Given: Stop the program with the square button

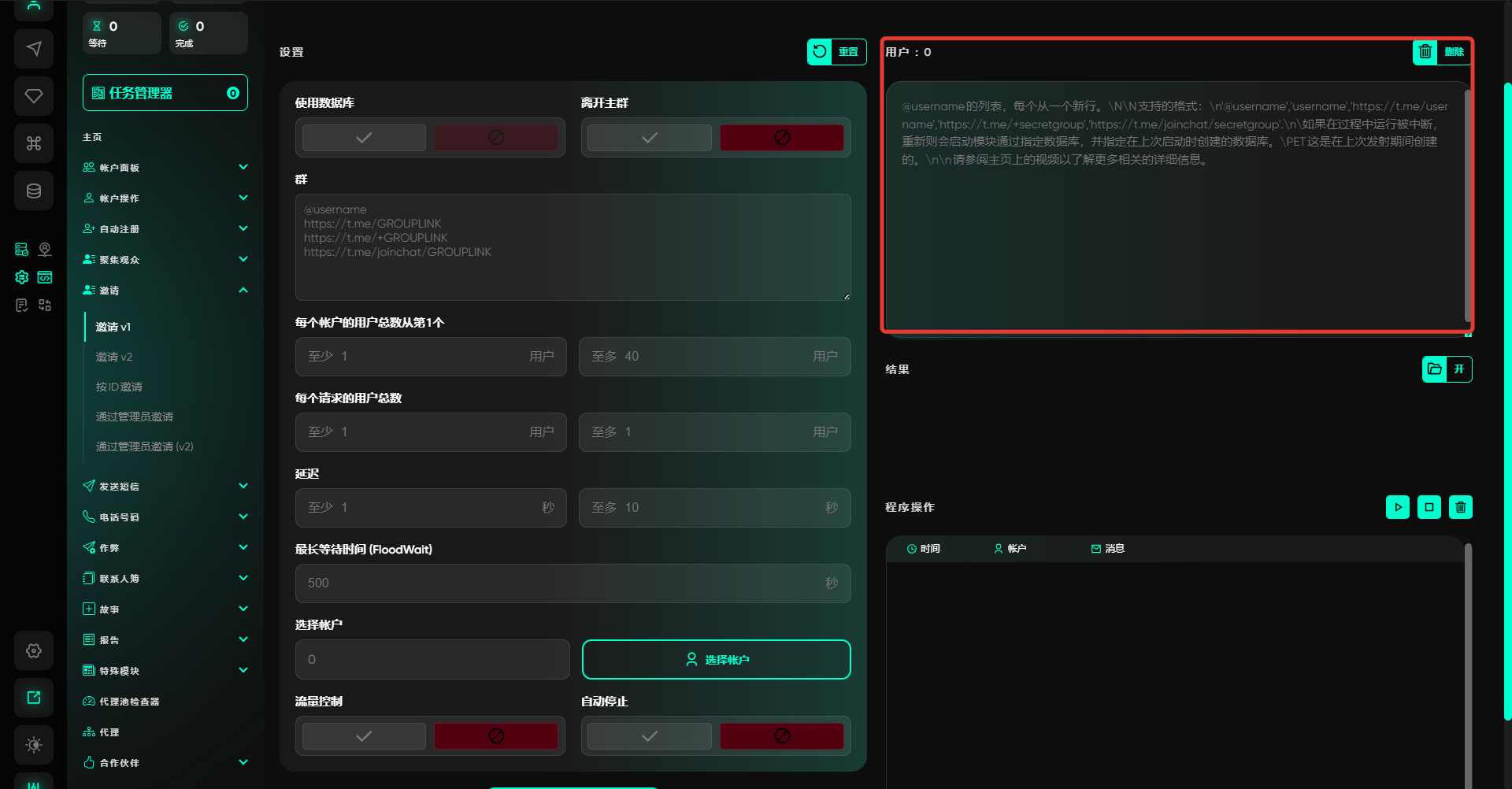Looking at the screenshot, I should (x=1429, y=507).
